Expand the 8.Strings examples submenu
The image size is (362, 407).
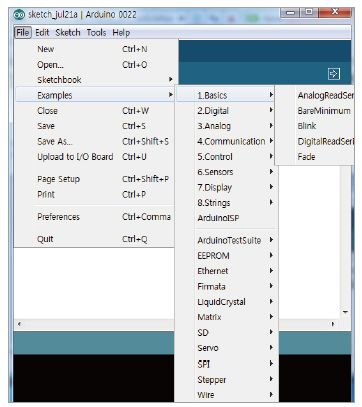(x=225, y=203)
